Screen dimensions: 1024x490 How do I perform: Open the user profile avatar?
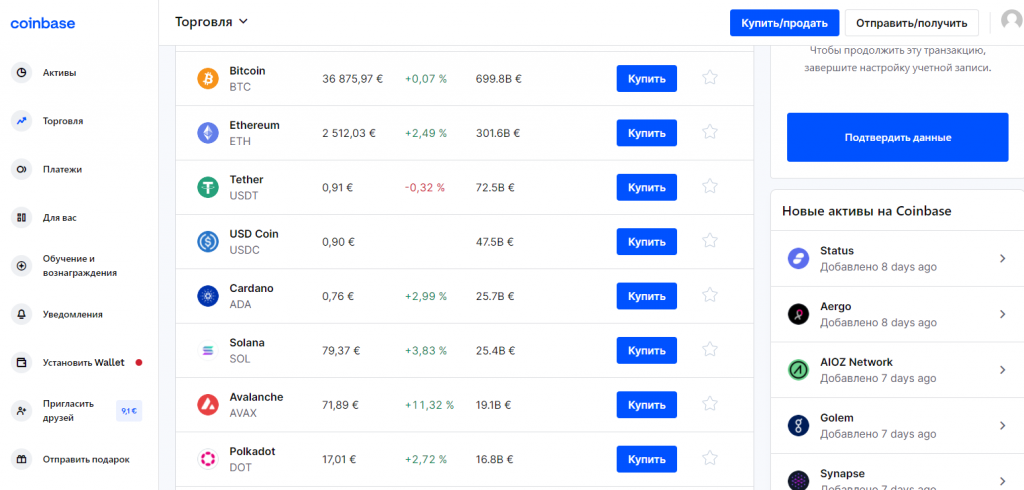pyautogui.click(x=1012, y=22)
